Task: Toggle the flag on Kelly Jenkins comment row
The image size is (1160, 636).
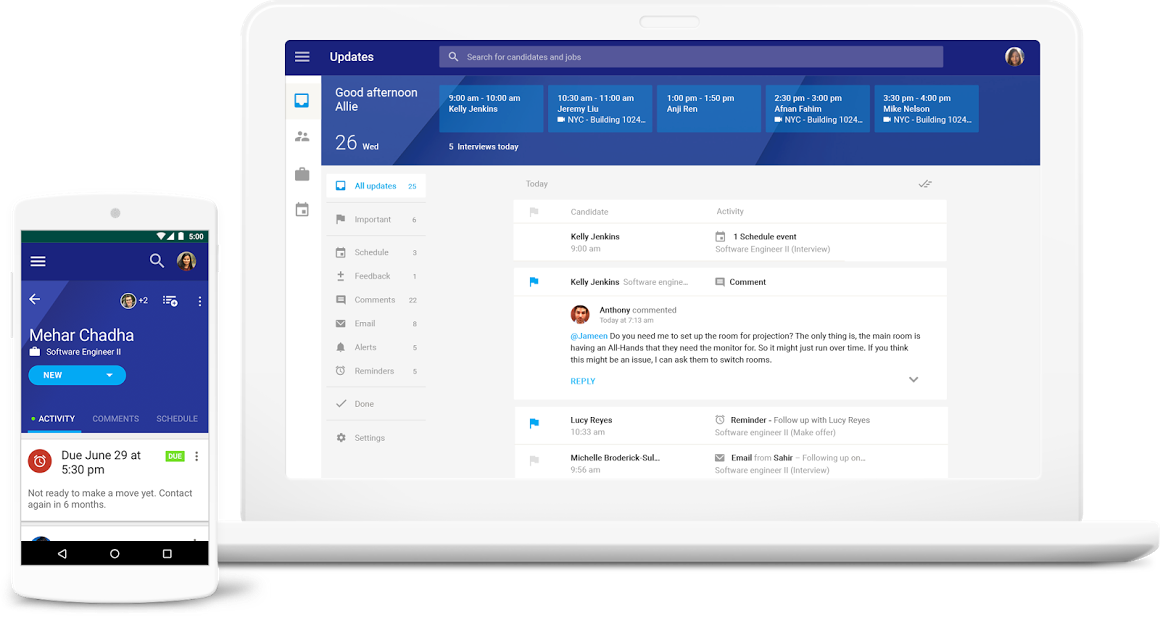Action: [x=534, y=282]
